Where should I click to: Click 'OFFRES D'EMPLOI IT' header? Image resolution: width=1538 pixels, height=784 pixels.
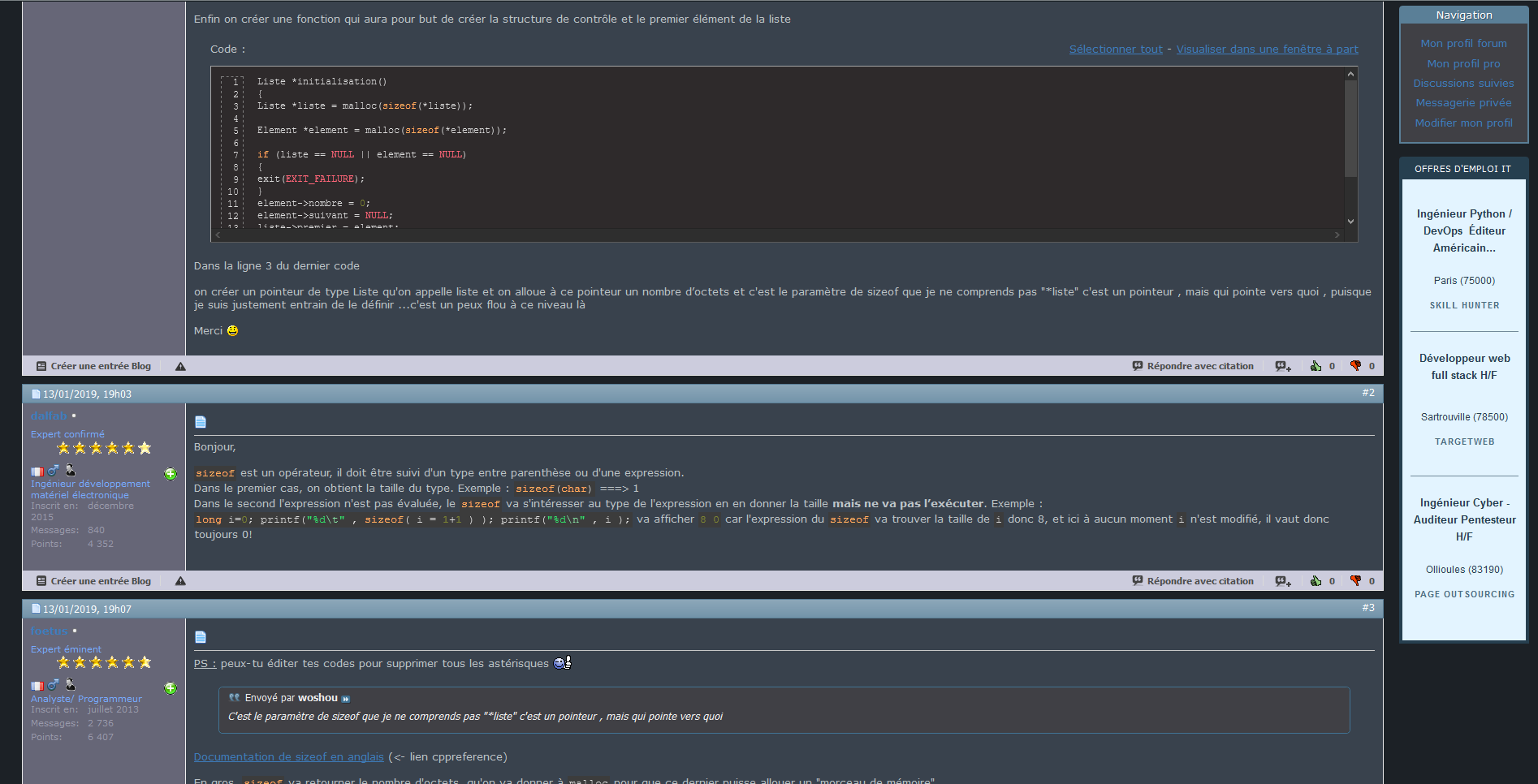pyautogui.click(x=1462, y=169)
